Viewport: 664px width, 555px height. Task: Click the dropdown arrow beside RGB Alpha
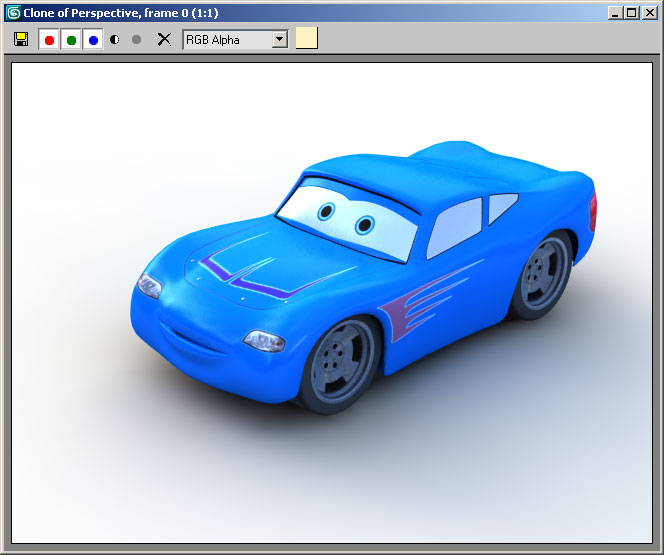[279, 39]
